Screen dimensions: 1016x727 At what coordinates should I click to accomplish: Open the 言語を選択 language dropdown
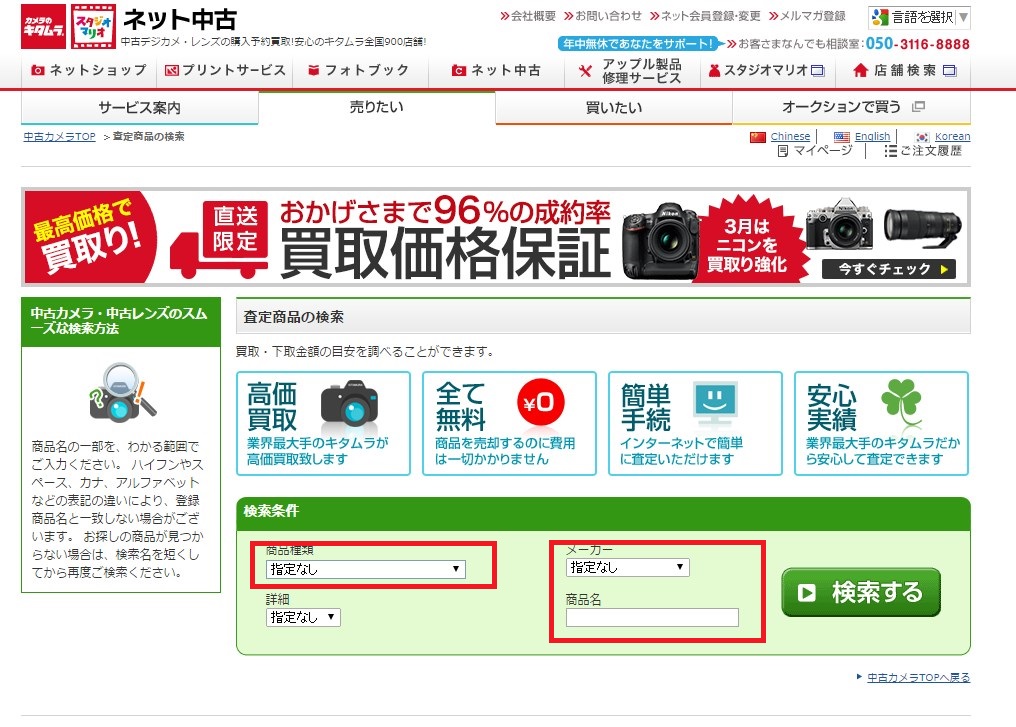pos(919,17)
